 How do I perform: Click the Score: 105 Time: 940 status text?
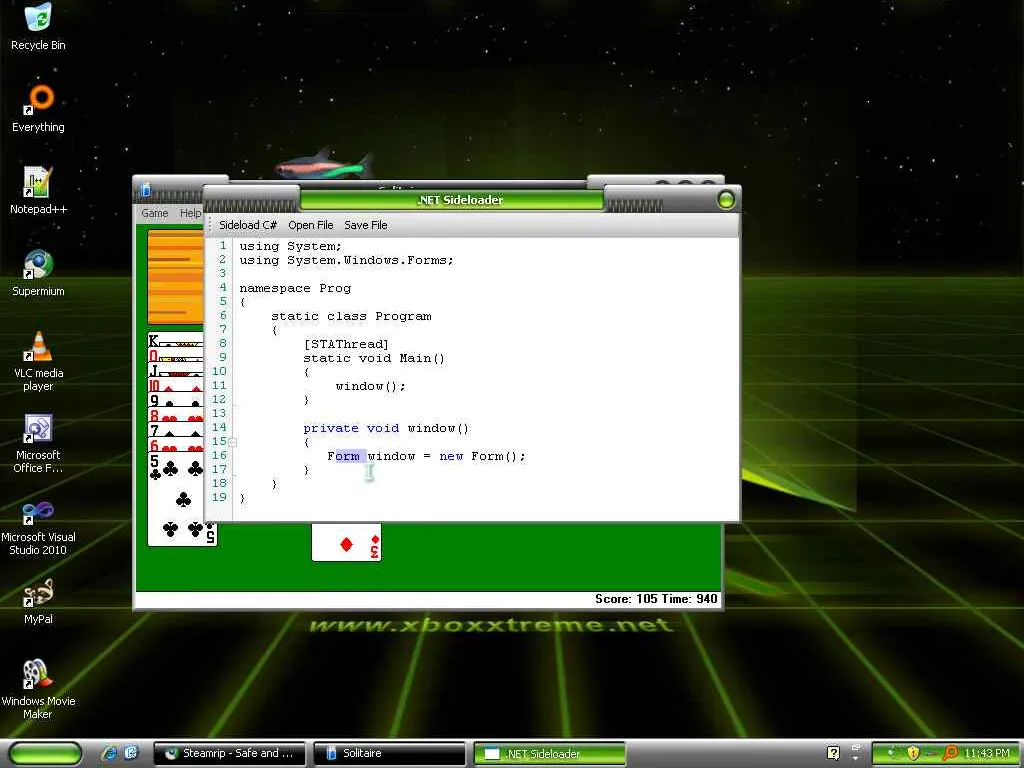point(656,599)
